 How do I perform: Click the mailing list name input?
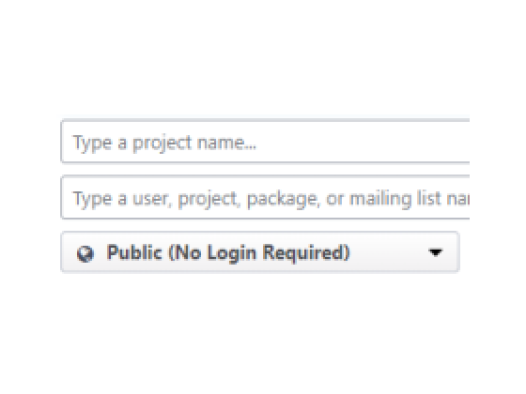(265, 198)
